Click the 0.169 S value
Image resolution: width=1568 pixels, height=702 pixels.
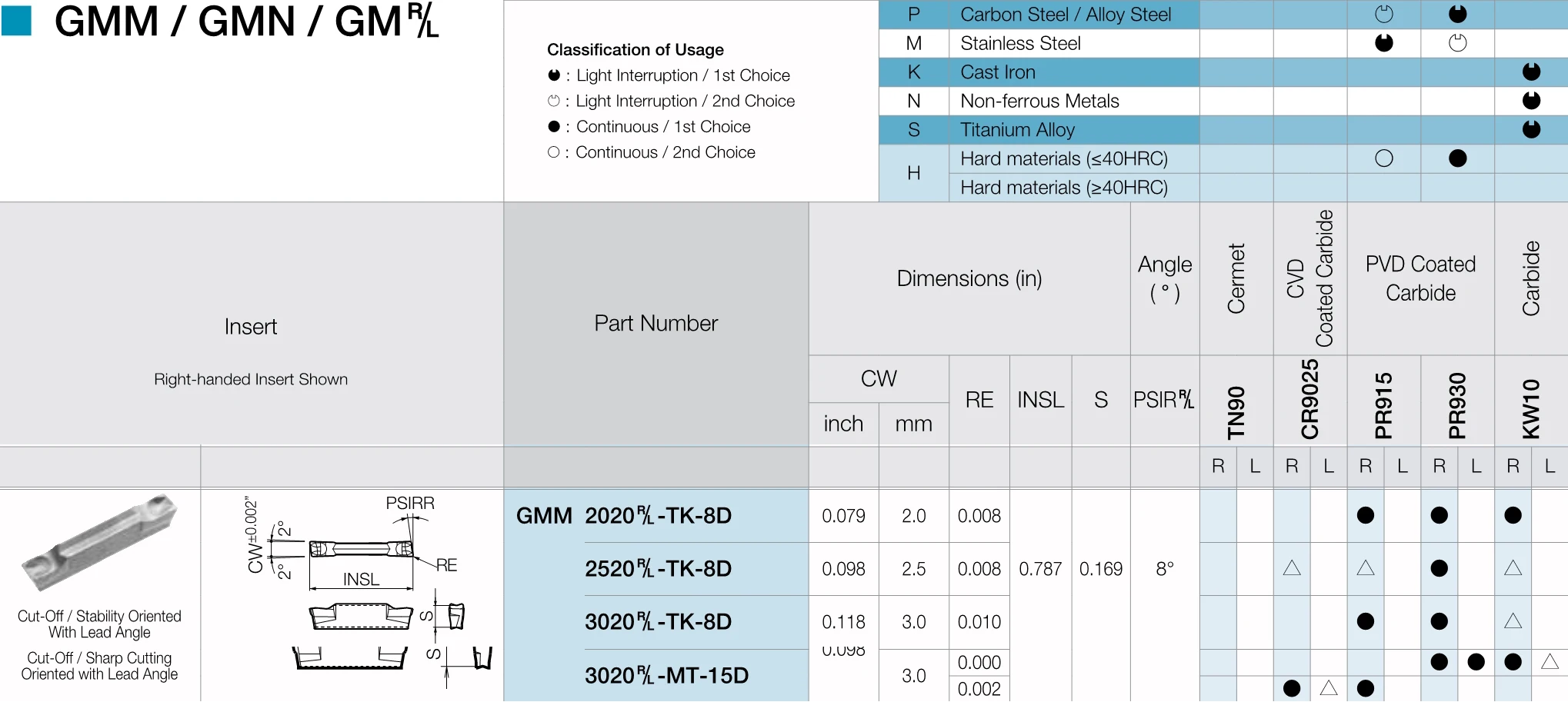[x=1101, y=569]
